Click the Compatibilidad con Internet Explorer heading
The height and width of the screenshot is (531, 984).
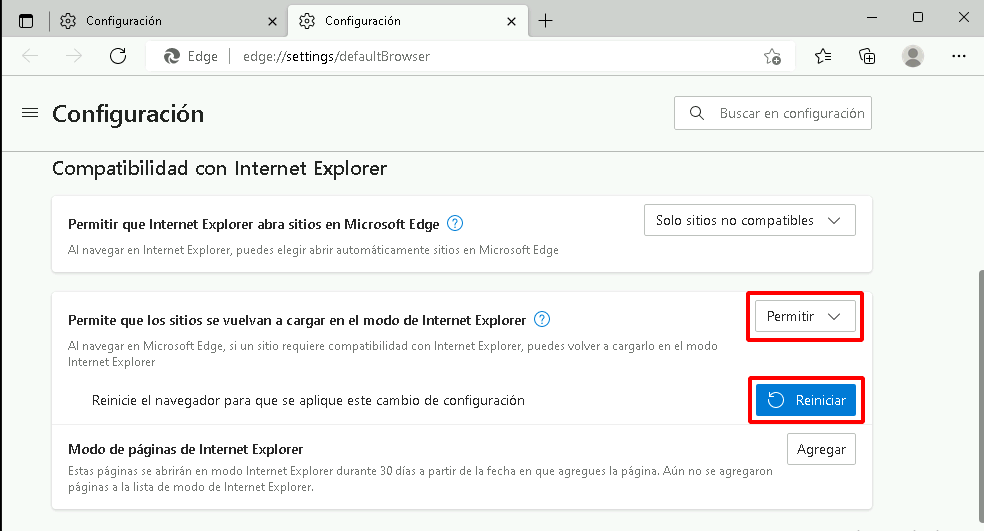[220, 168]
